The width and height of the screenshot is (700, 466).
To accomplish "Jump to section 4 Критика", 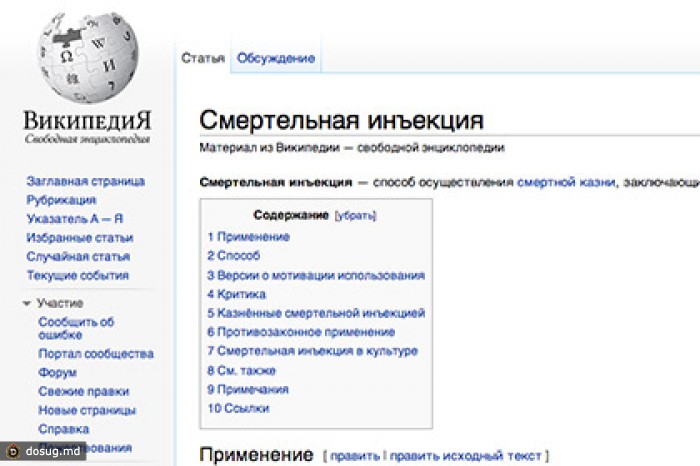I will coord(237,295).
